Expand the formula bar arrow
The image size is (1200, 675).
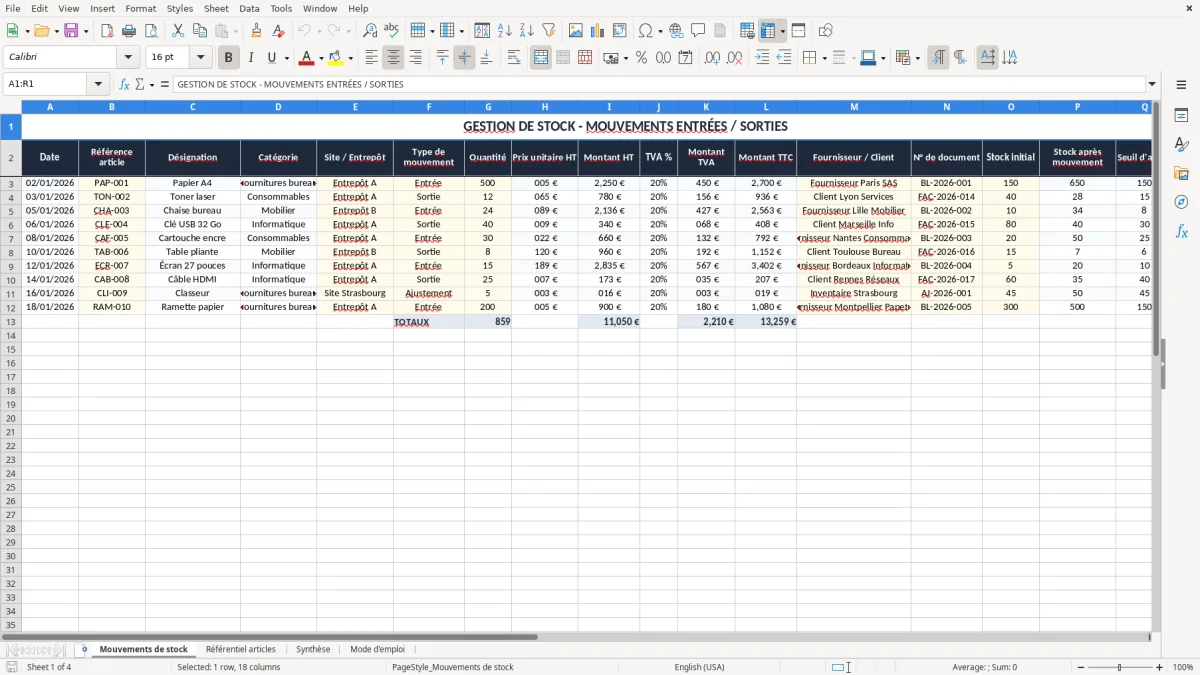tap(1152, 84)
